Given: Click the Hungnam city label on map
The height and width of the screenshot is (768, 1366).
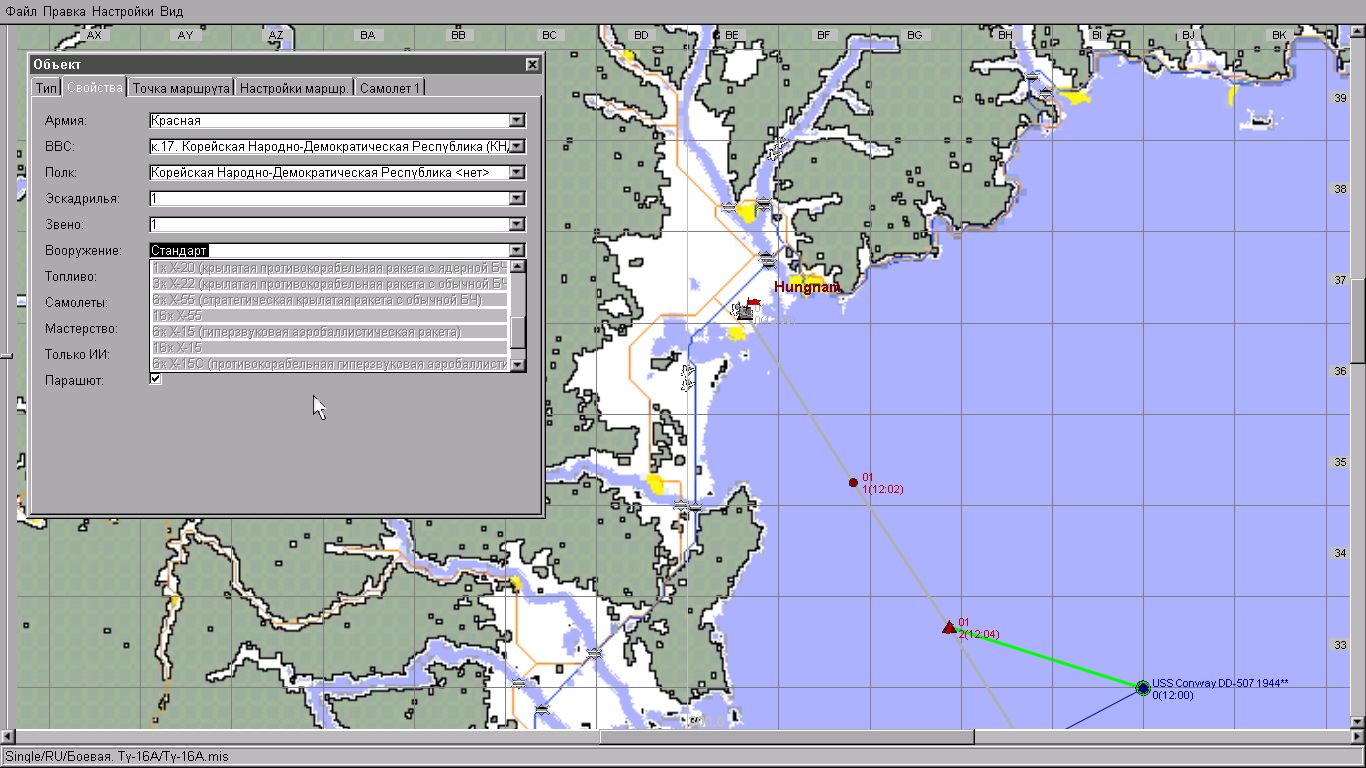Looking at the screenshot, I should pos(806,288).
